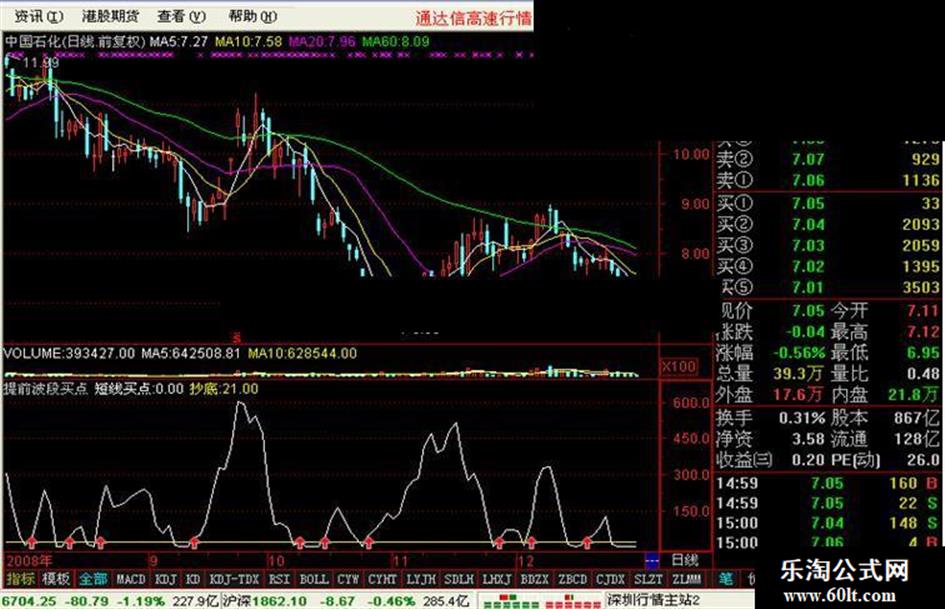Switch to the KD indicator tab
Viewport: 945px width, 609px height.
tap(192, 579)
